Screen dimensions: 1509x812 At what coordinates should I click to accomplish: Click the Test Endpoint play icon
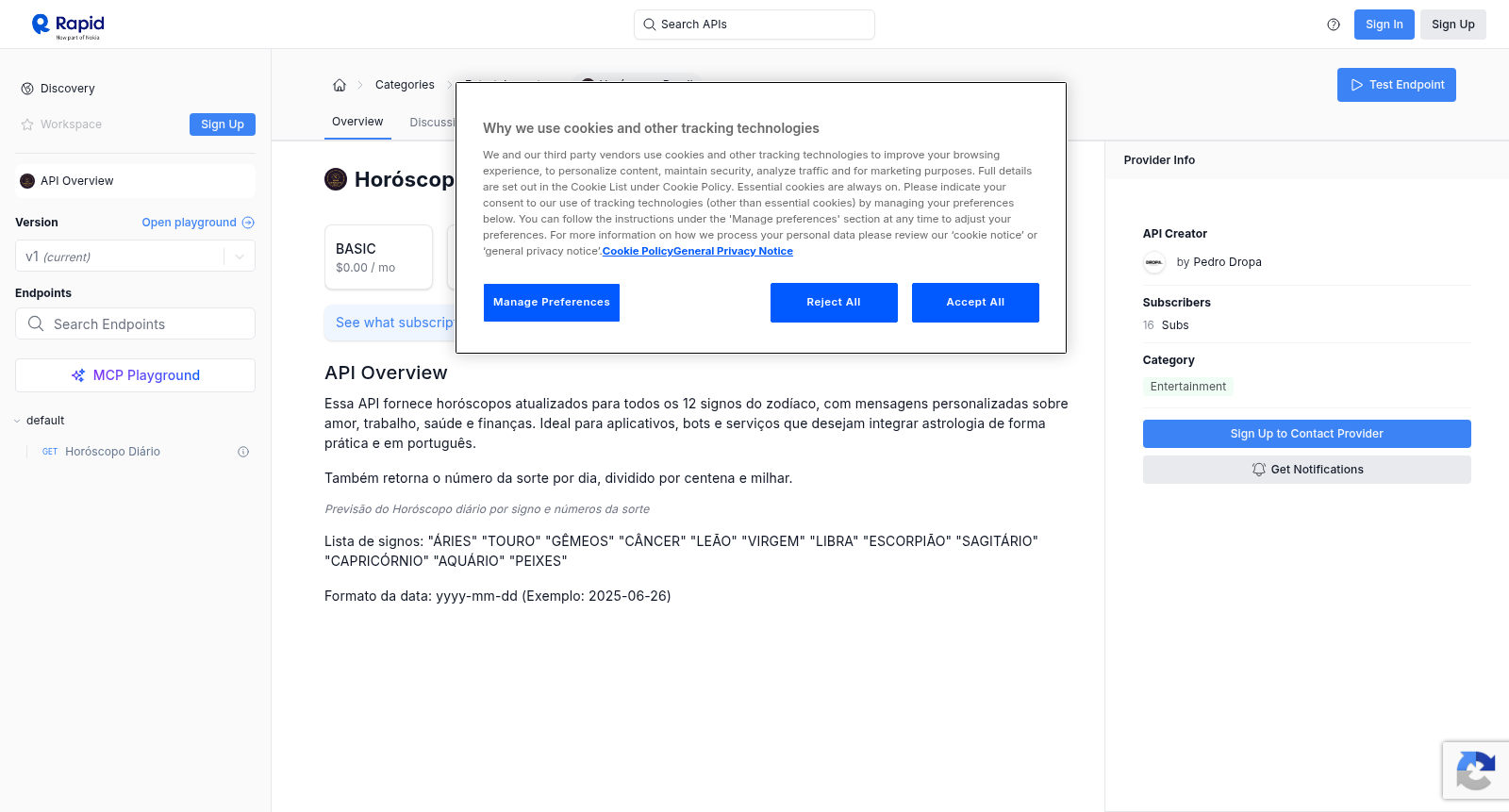pos(1357,85)
